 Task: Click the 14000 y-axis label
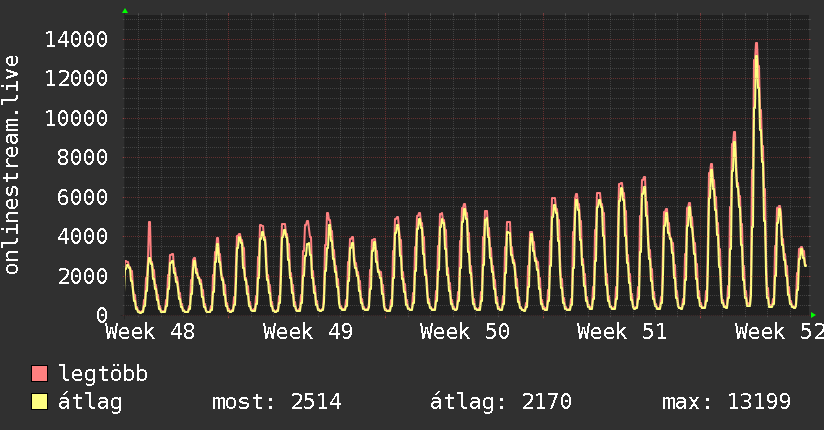click(x=77, y=39)
